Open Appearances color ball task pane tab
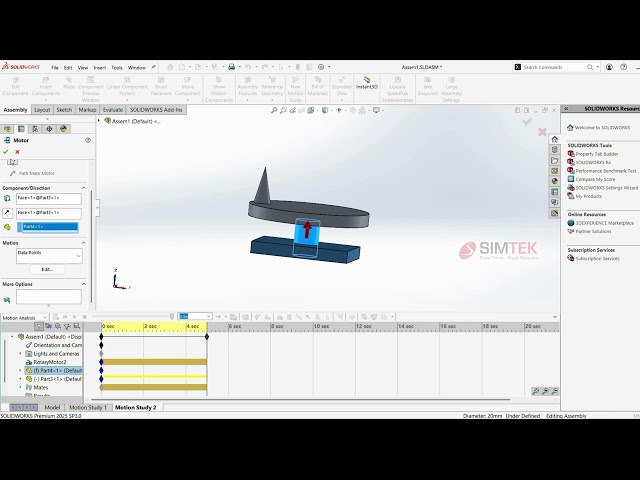This screenshot has height=480, width=640. (x=554, y=181)
